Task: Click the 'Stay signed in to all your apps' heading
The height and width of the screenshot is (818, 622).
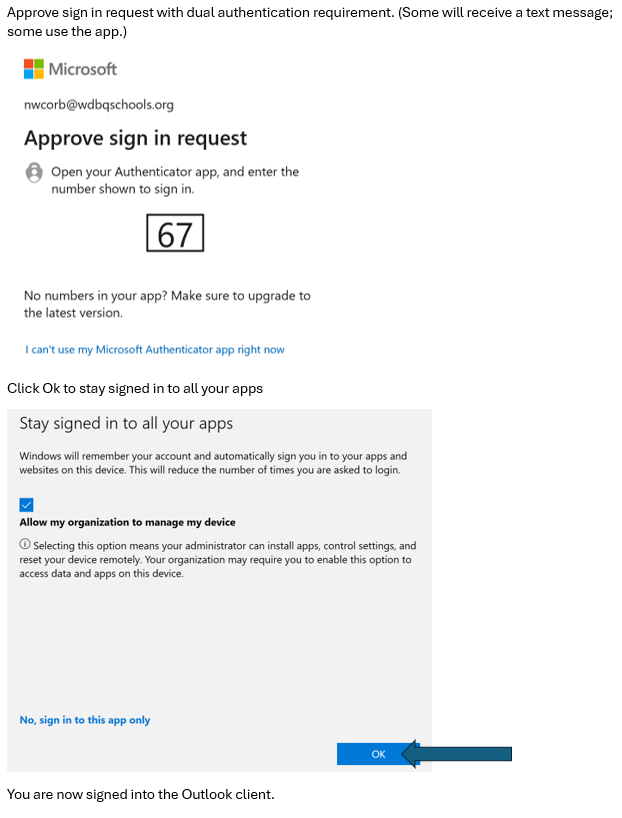Action: click(x=126, y=424)
